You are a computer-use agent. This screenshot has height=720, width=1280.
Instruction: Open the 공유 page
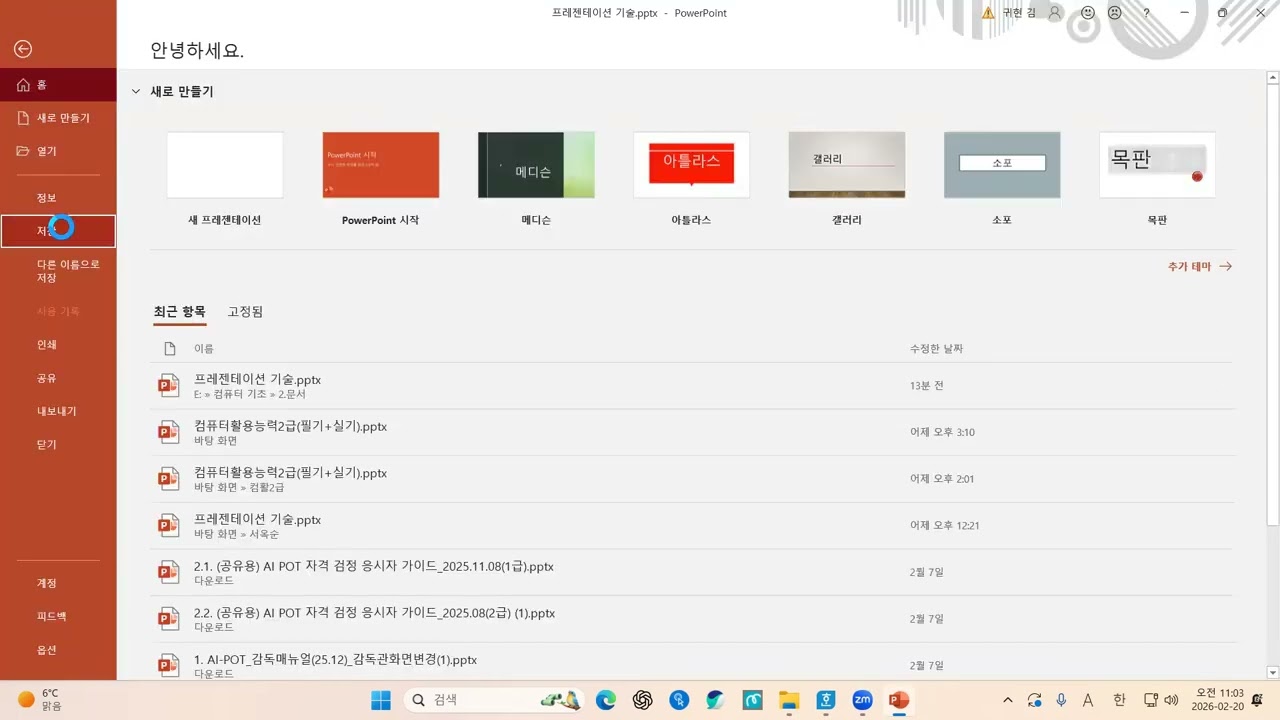coord(58,378)
